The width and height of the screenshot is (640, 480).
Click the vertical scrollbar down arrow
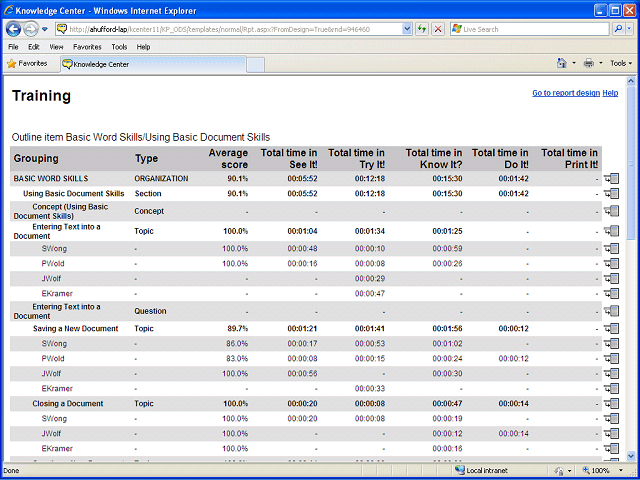[x=631, y=455]
